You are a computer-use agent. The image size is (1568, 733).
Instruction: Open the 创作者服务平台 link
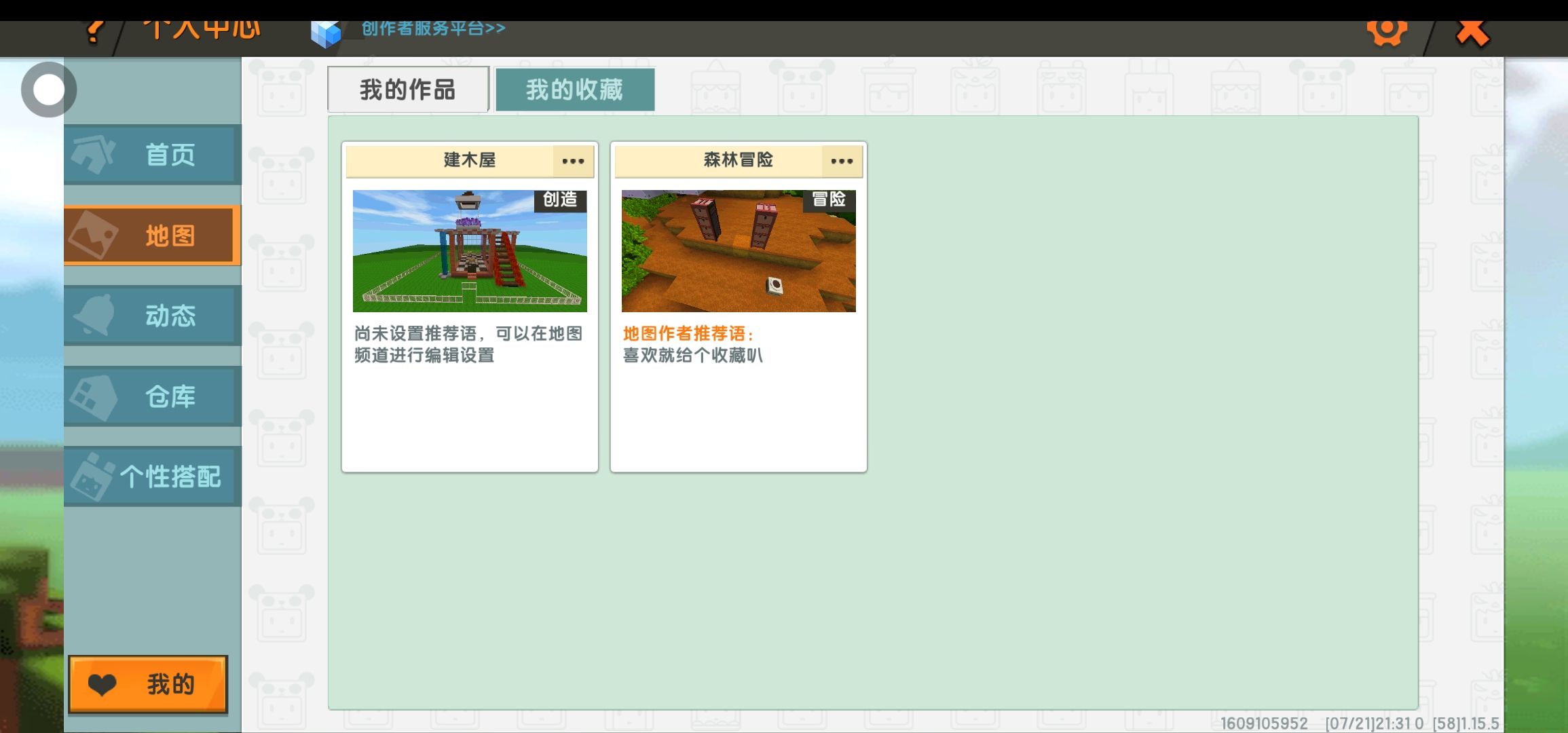pyautogui.click(x=433, y=29)
